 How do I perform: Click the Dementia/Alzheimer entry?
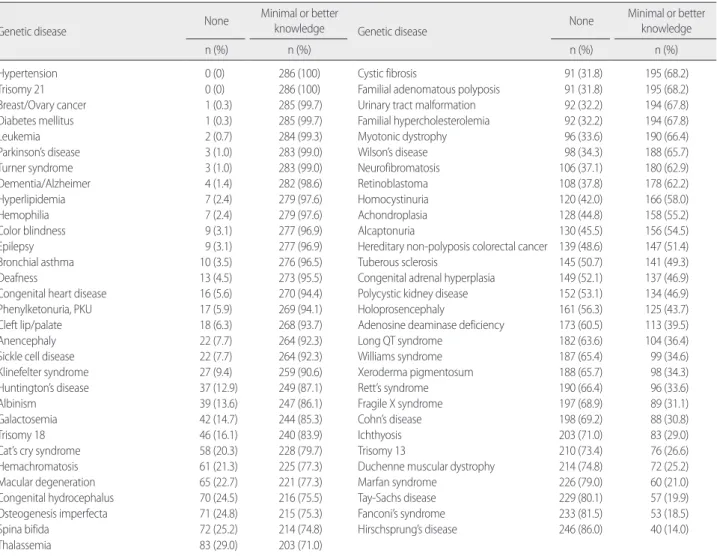coord(45,183)
